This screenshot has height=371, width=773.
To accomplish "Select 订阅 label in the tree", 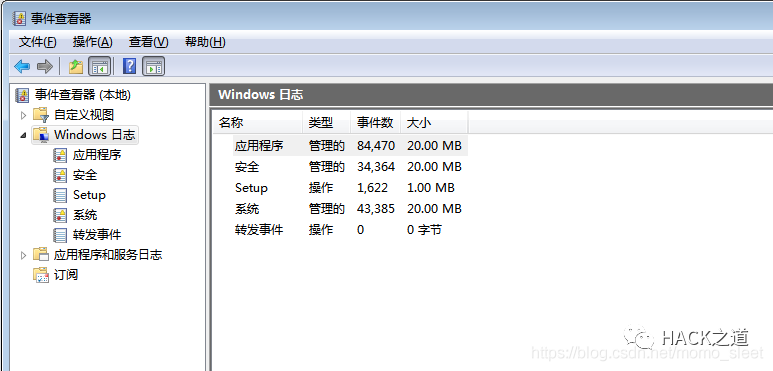I will (x=66, y=275).
